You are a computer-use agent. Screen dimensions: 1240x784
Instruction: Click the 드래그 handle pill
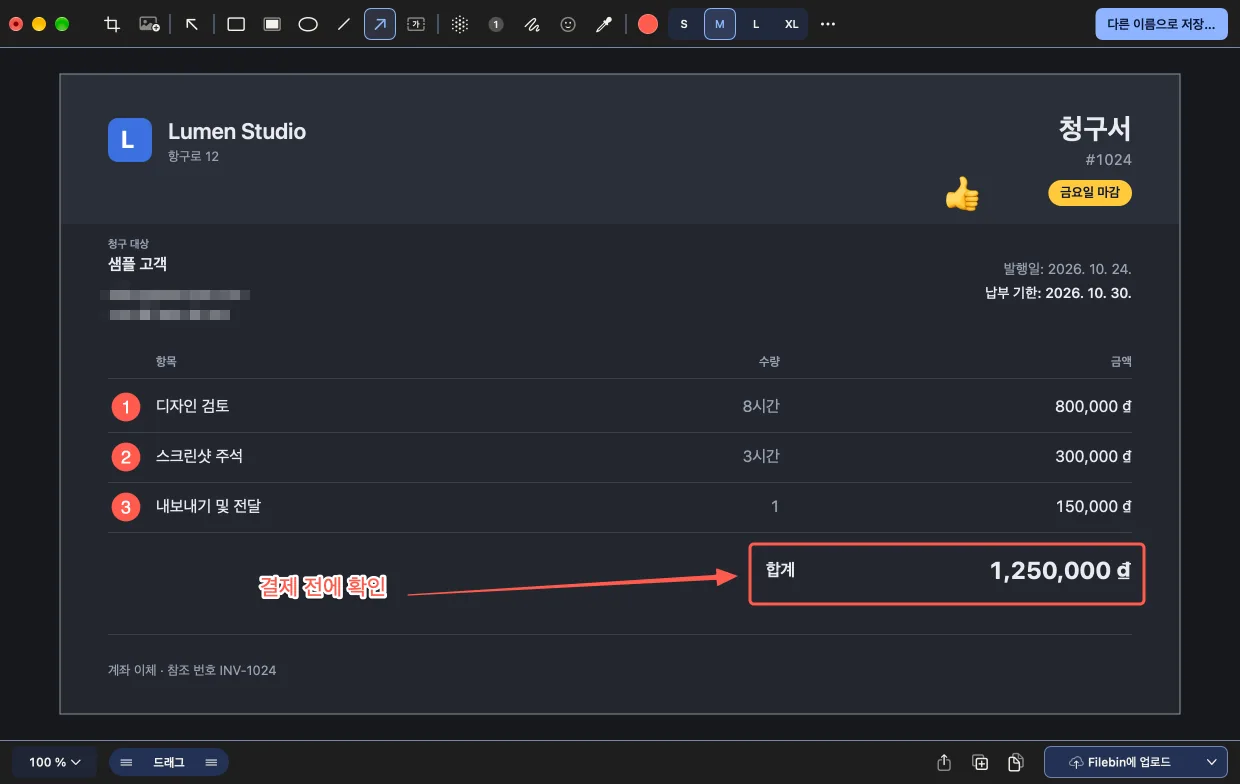(169, 762)
